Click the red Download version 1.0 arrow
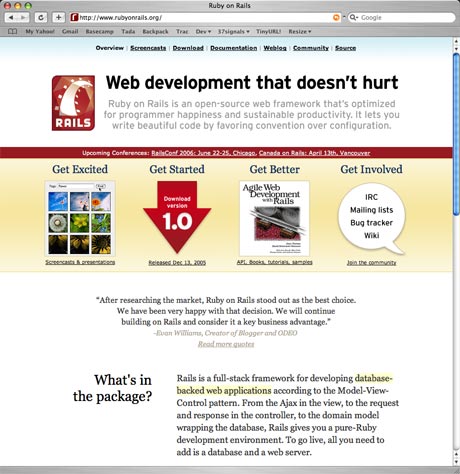This screenshot has width=460, height=474. pos(177,217)
